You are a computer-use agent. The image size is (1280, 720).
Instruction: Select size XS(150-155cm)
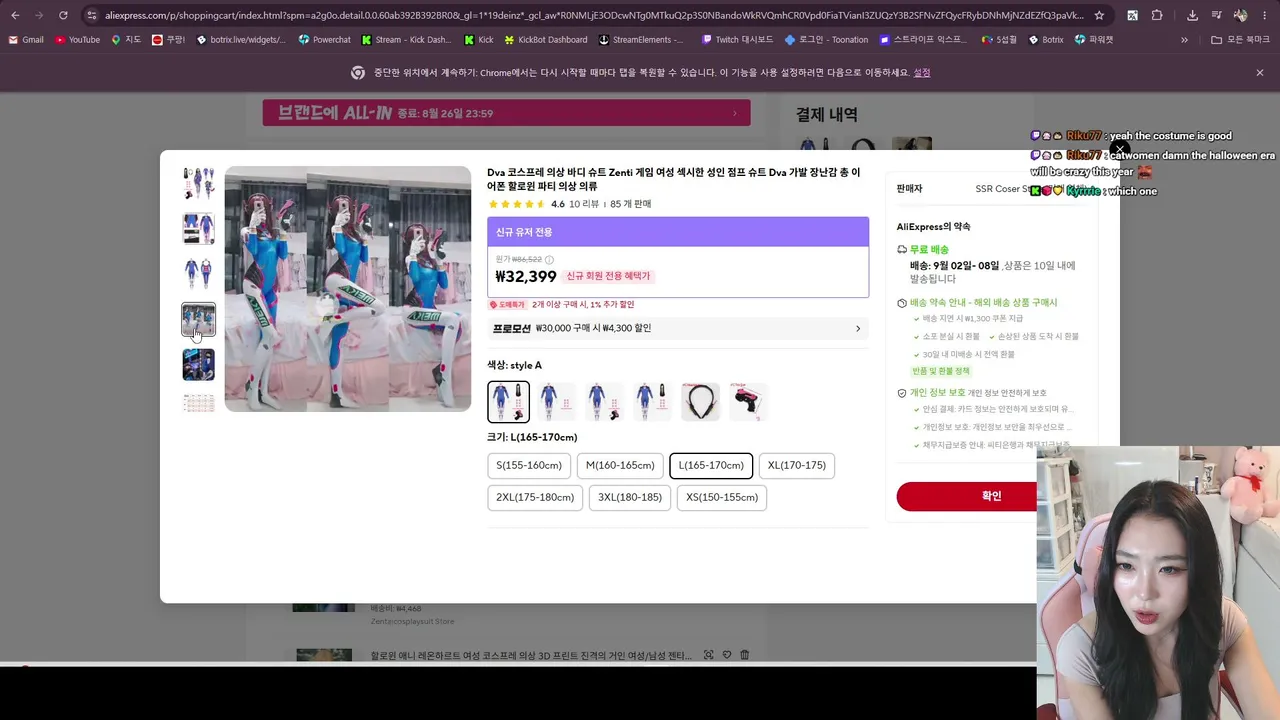722,497
